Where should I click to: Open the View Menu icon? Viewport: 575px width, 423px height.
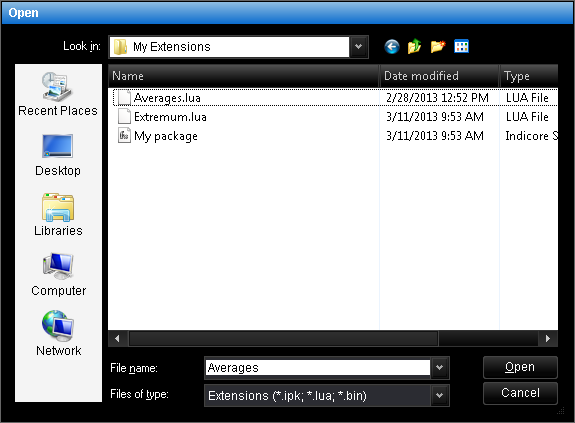click(x=461, y=47)
